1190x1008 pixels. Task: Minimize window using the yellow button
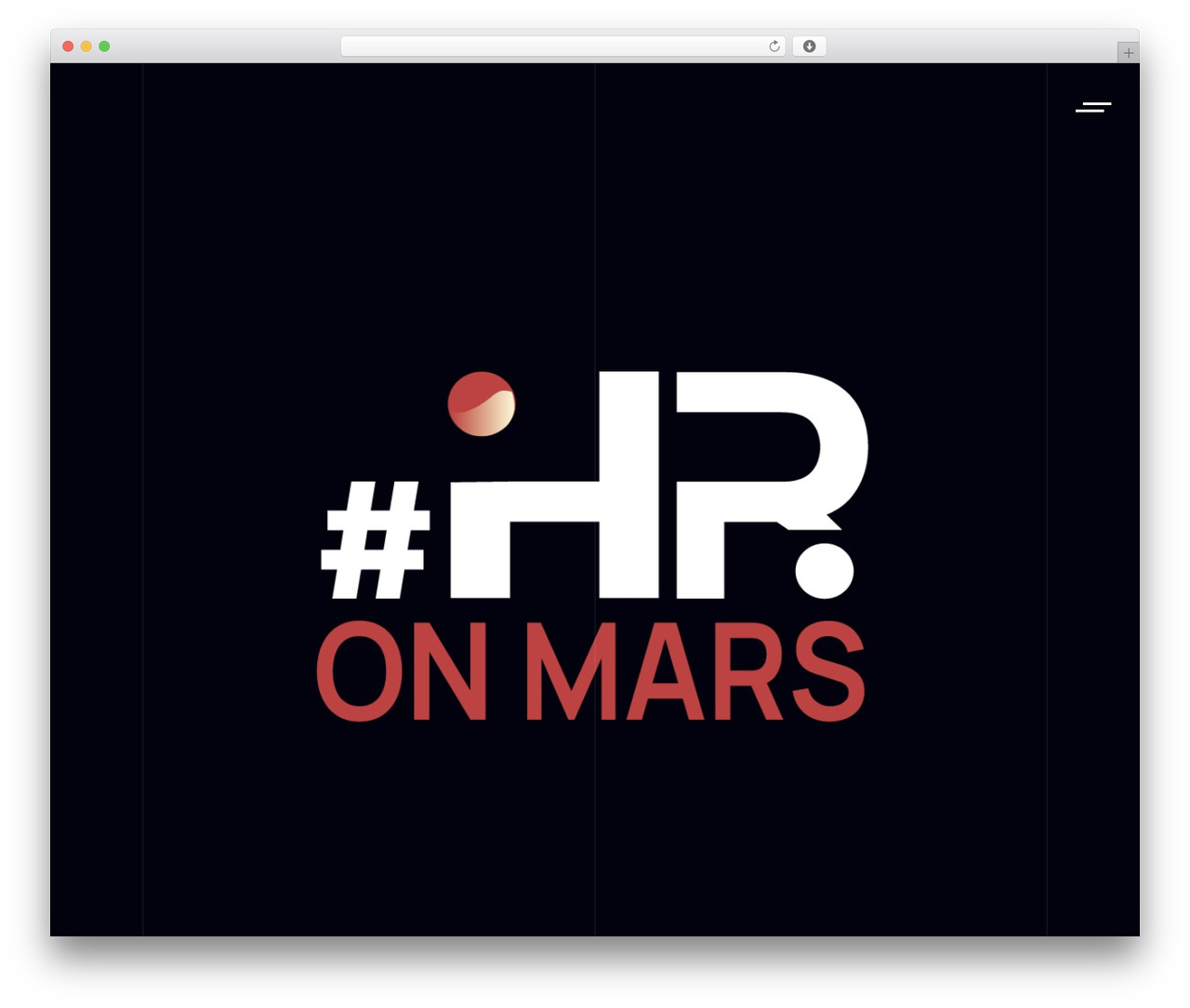tap(86, 46)
